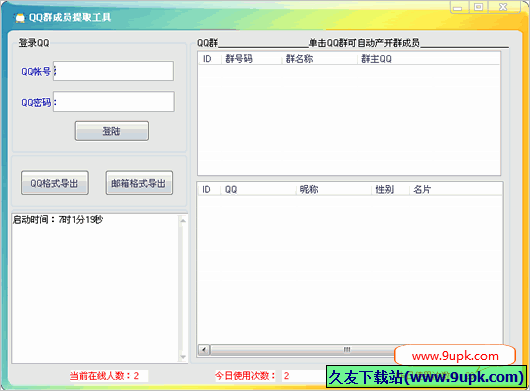Viewport: 530px width, 391px height.
Task: Click the log panel scroll up arrow
Action: 183,221
